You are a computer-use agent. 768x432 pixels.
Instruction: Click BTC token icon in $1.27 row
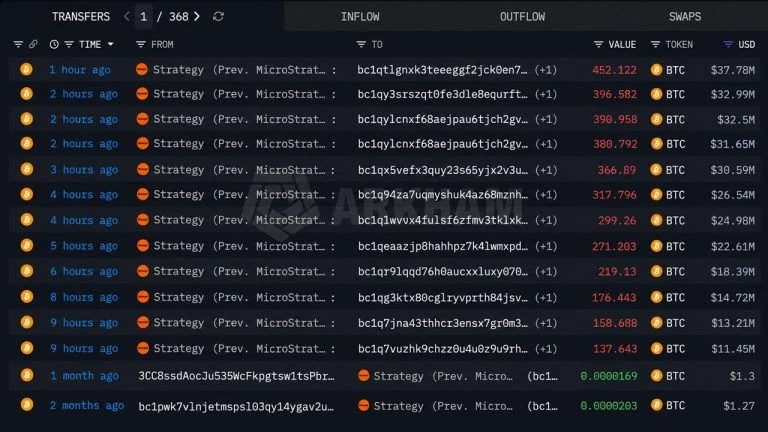tap(656, 406)
